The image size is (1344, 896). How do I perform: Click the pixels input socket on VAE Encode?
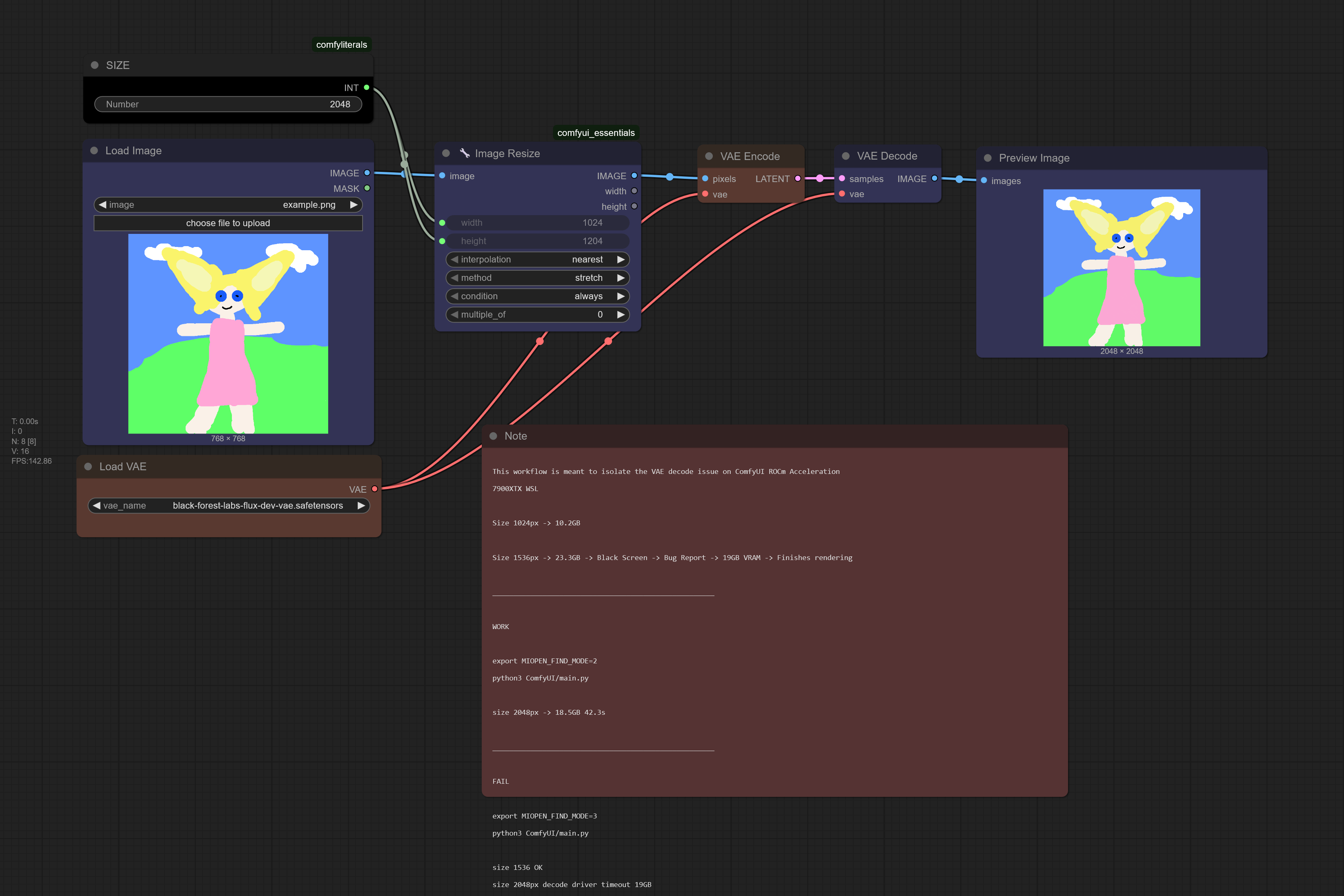pyautogui.click(x=705, y=178)
